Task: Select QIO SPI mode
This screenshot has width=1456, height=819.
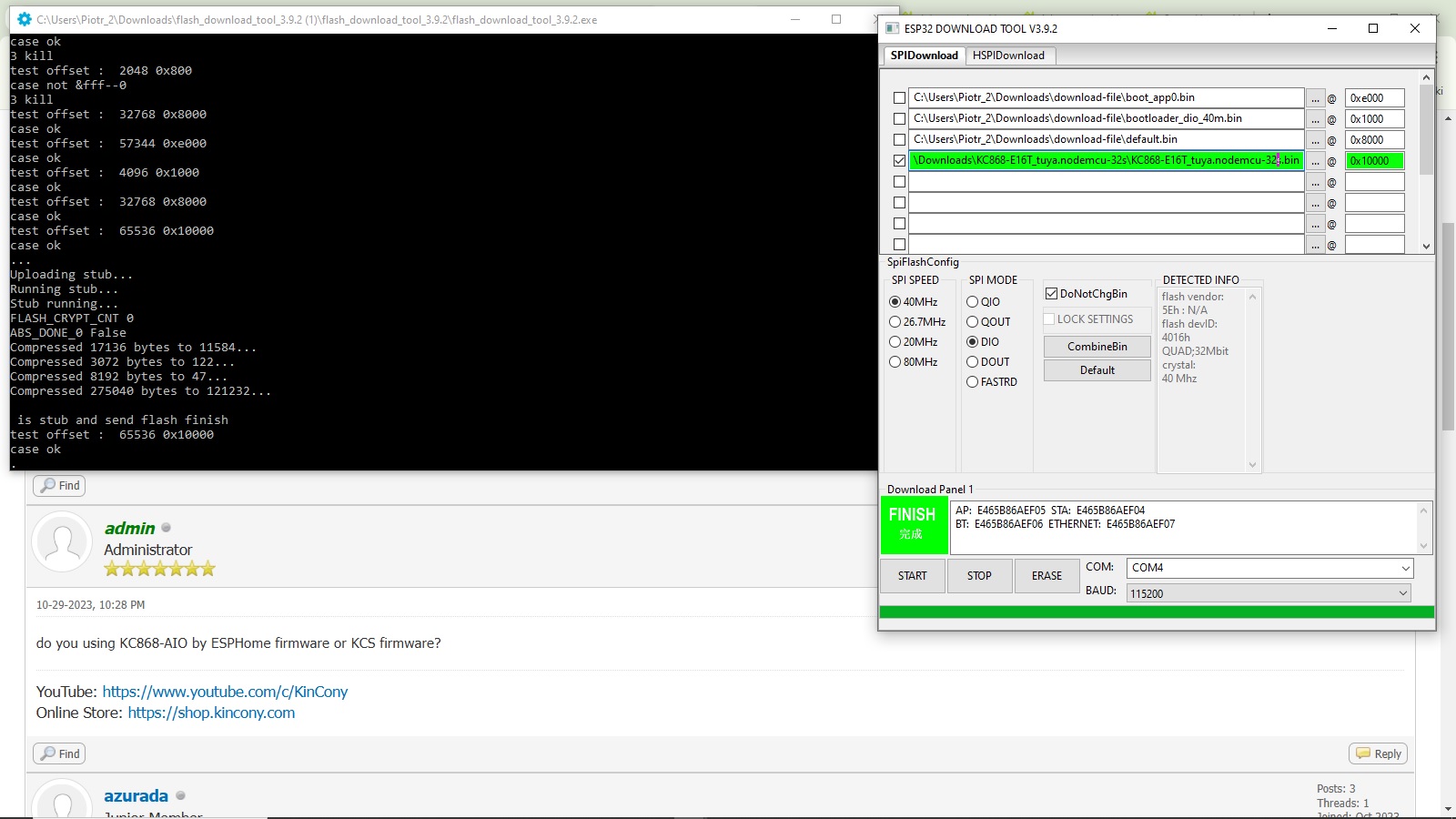Action: coord(973,302)
